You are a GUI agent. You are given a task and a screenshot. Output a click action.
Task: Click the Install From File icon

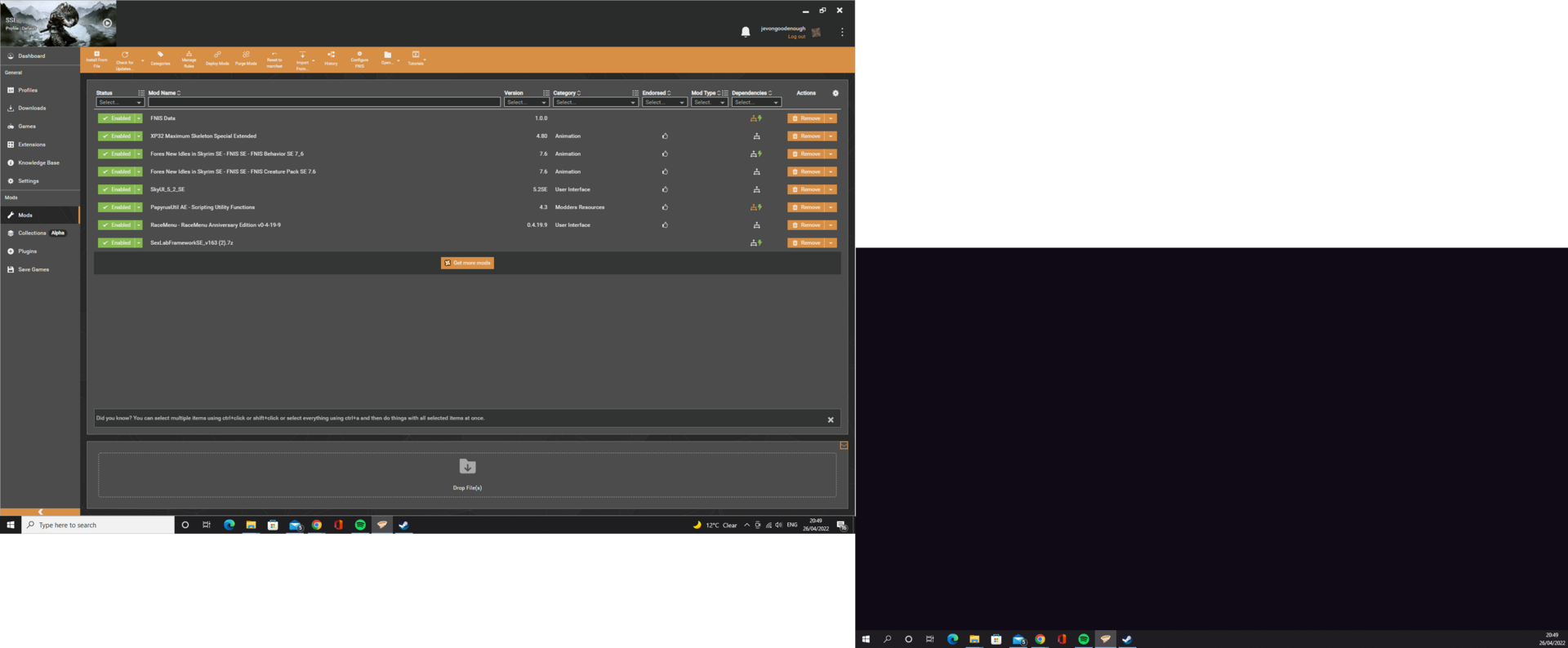(x=96, y=59)
